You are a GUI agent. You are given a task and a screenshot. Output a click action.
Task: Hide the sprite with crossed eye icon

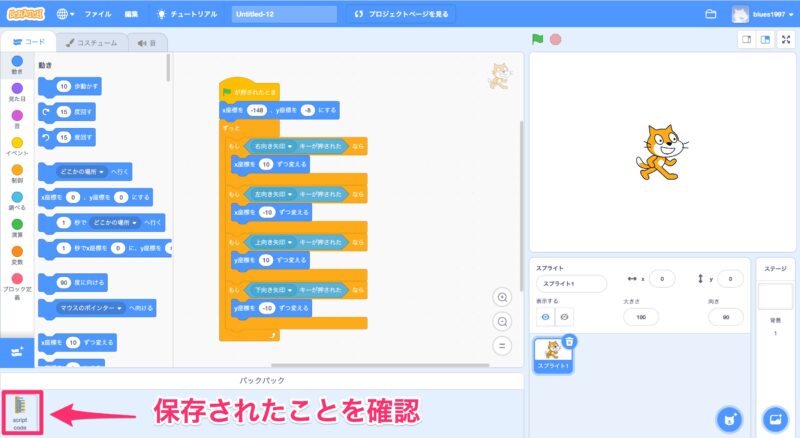565,316
